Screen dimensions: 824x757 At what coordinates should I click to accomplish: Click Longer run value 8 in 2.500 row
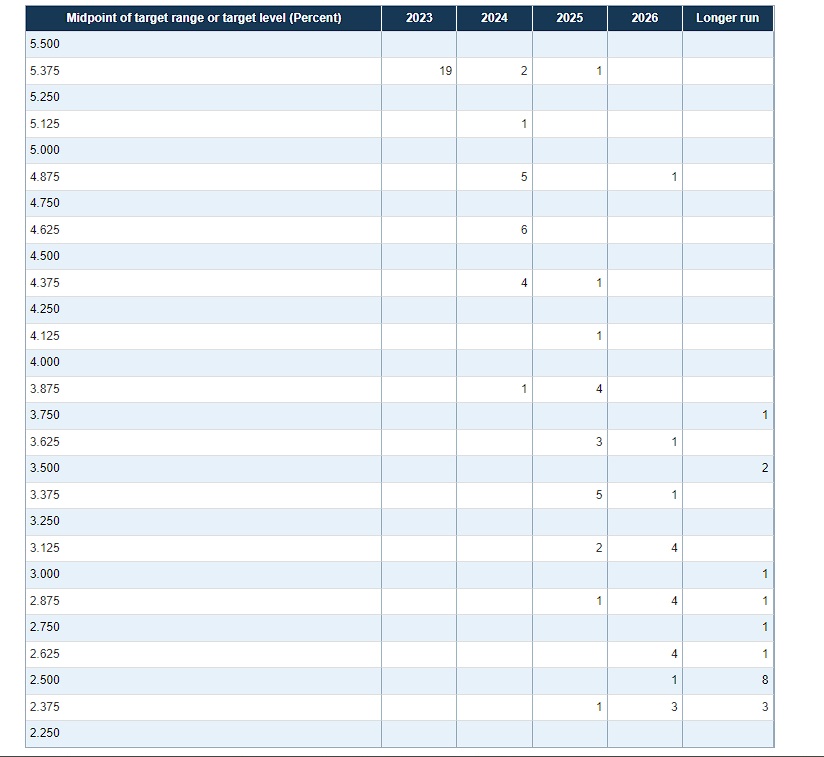765,680
